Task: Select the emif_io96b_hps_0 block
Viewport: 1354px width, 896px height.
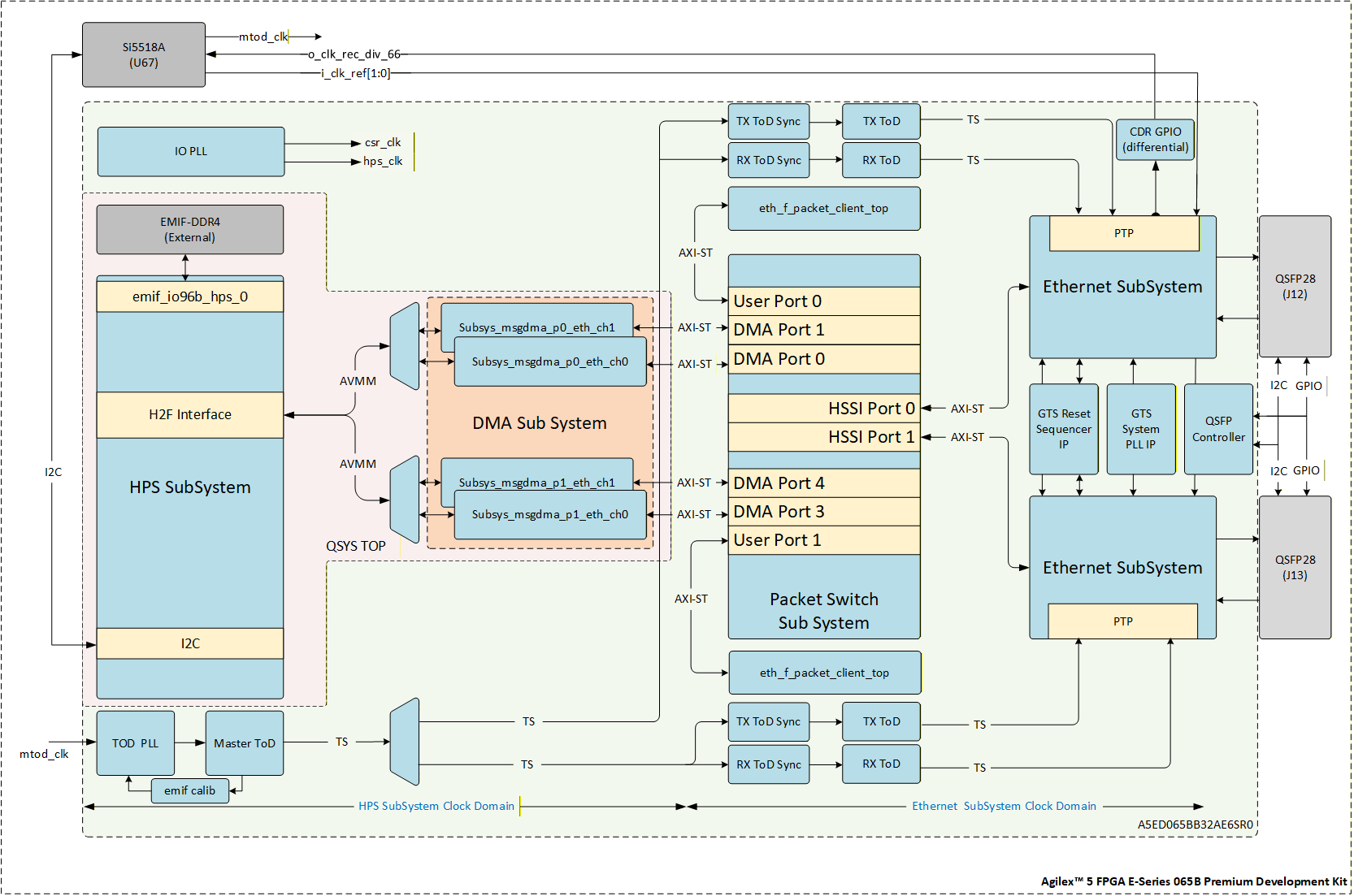Action: (190, 297)
